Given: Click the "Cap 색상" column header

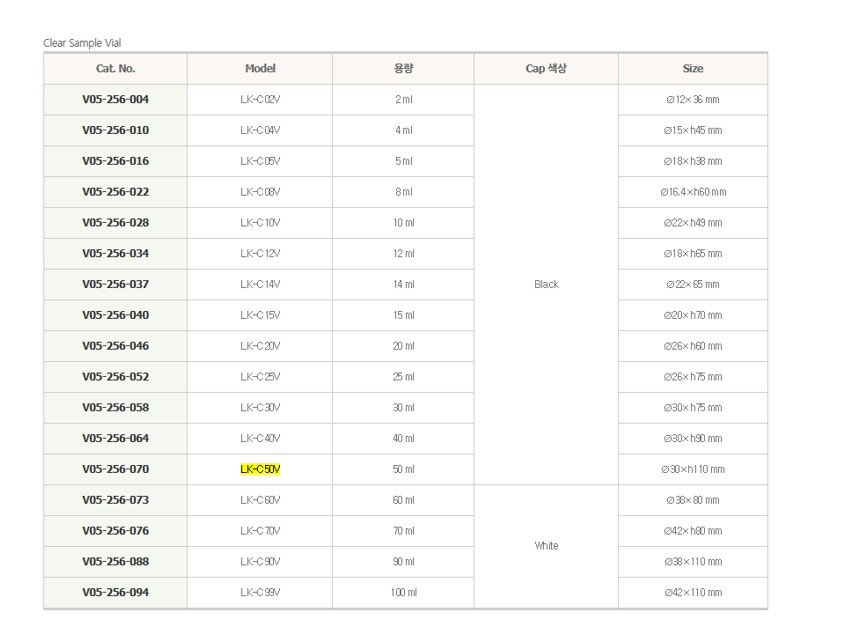Looking at the screenshot, I should click(x=546, y=69).
